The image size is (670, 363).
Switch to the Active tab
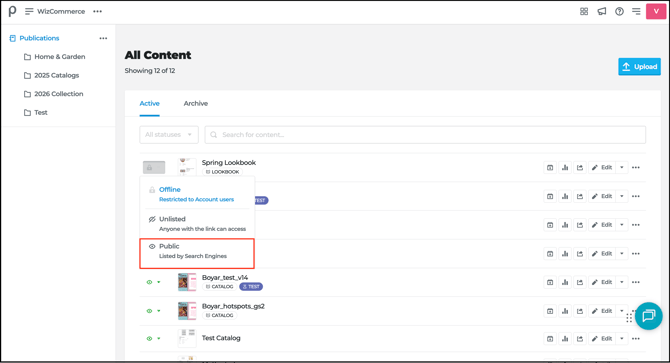150,103
